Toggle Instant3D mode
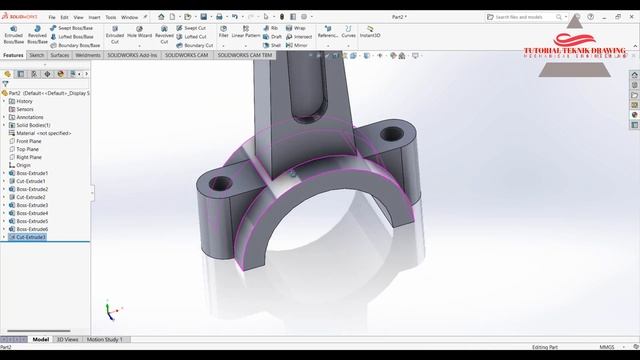This screenshot has height=360, width=640. (x=370, y=32)
